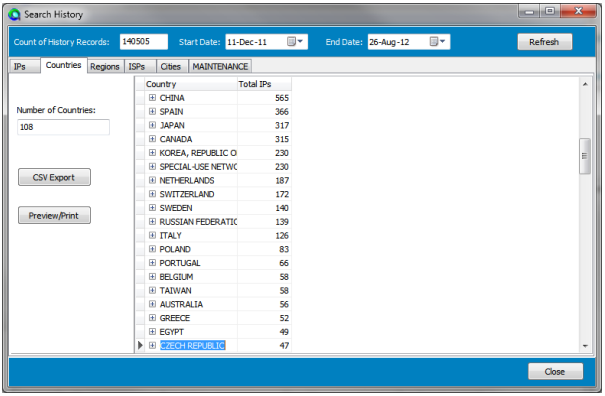Close window with title bar X

point(578,12)
